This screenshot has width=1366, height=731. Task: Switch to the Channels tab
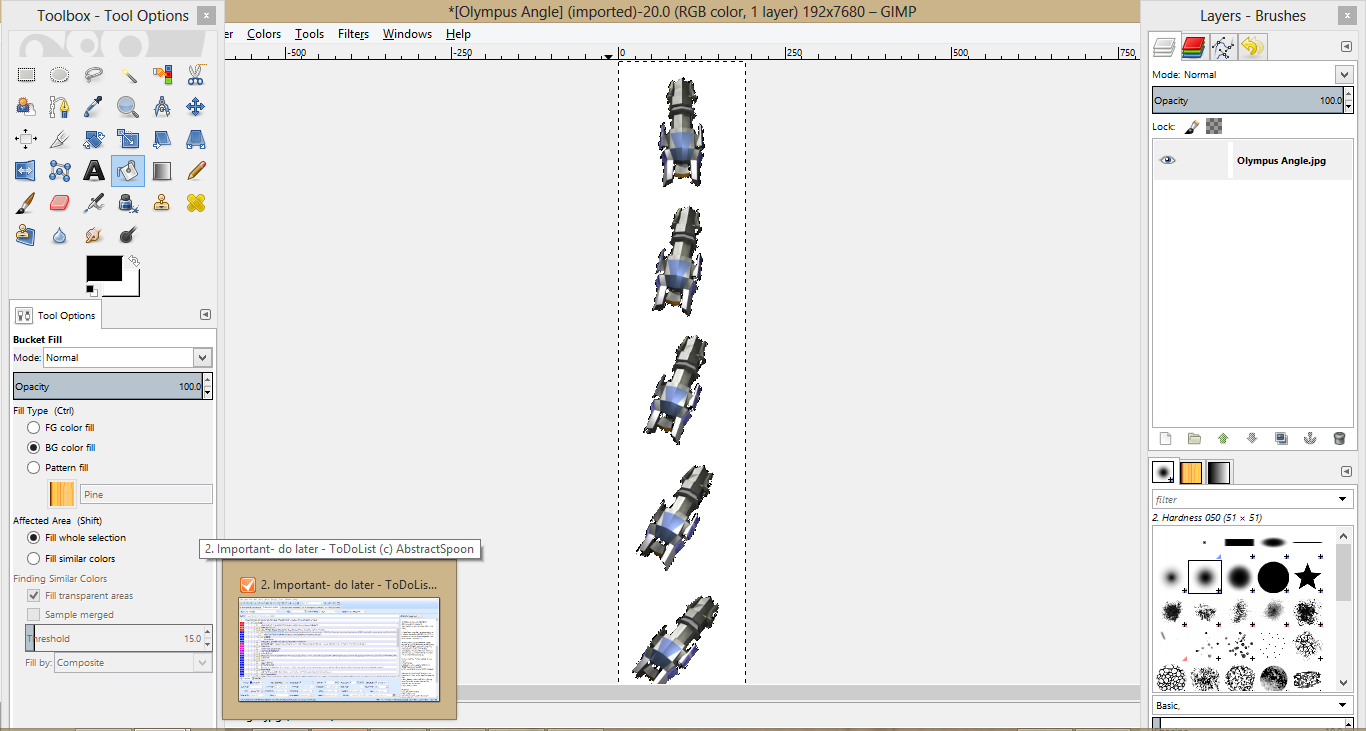coord(1192,46)
